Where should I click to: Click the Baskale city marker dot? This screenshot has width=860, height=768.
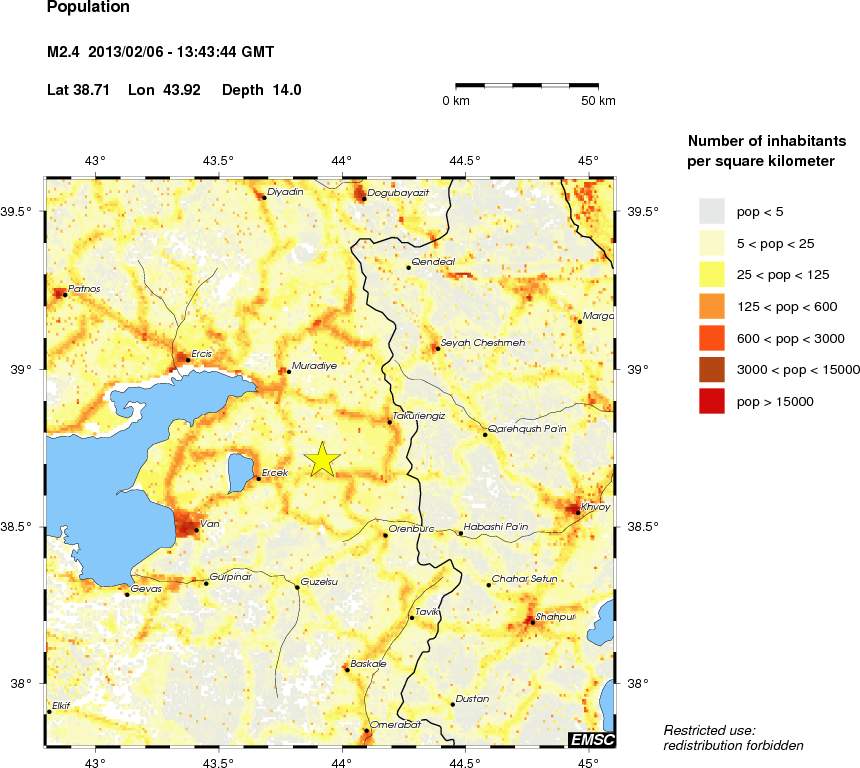tap(347, 669)
